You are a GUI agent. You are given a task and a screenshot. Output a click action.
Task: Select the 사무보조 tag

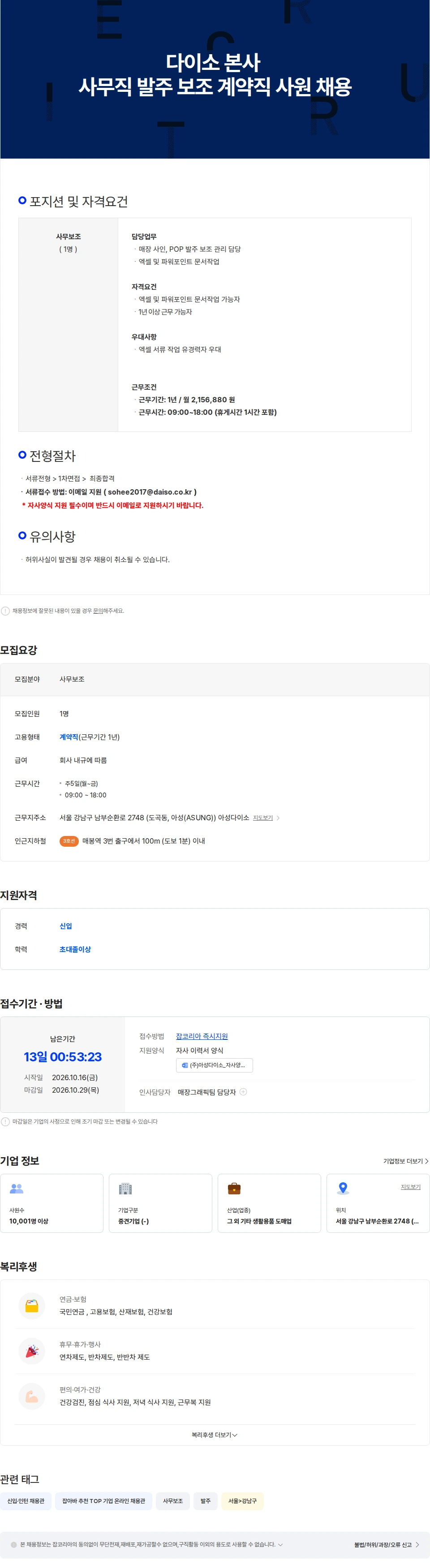[x=173, y=1501]
